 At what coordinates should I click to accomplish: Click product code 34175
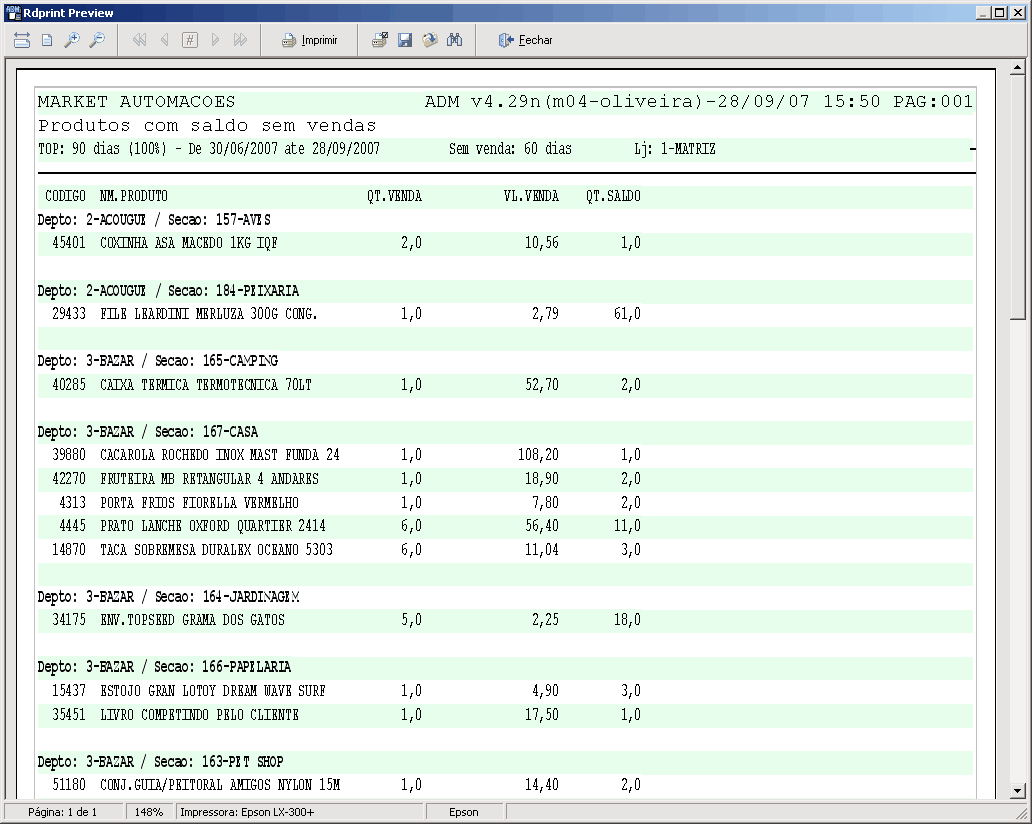[69, 620]
